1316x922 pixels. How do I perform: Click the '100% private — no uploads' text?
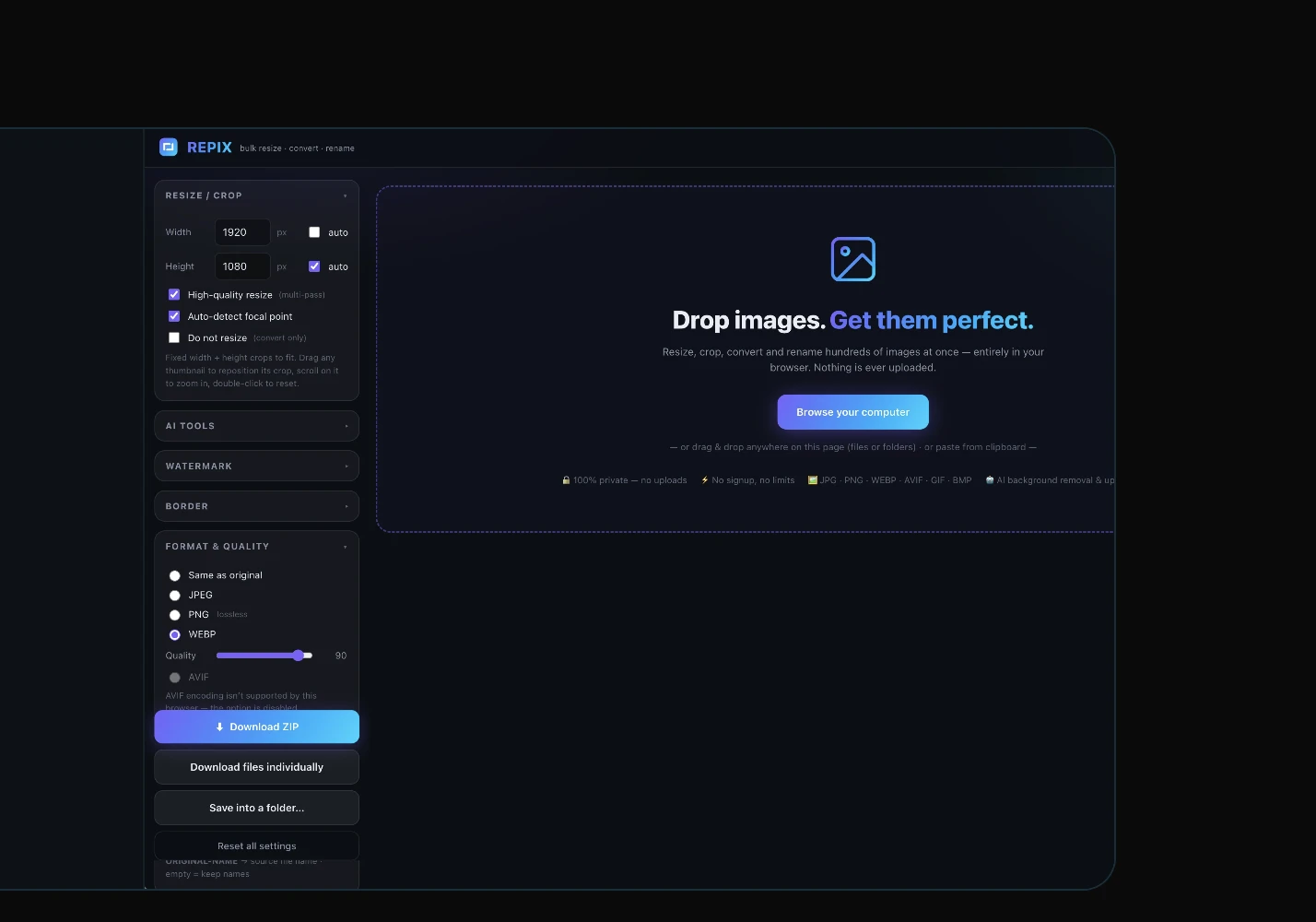point(625,480)
